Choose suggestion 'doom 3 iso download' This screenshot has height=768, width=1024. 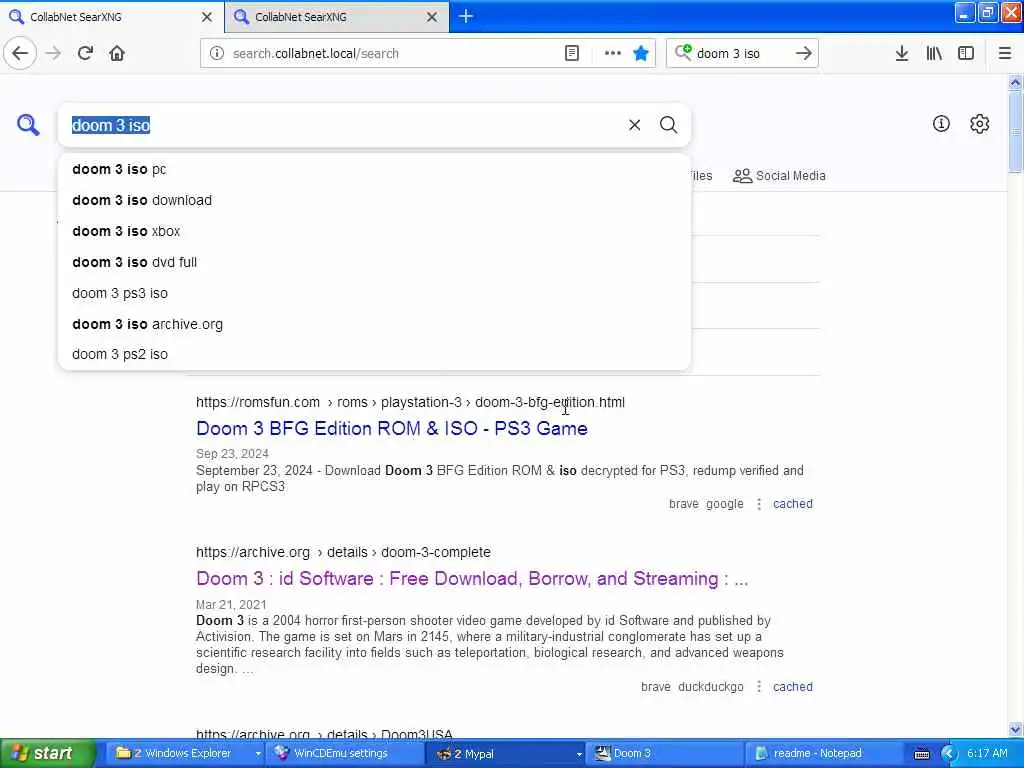[374, 200]
